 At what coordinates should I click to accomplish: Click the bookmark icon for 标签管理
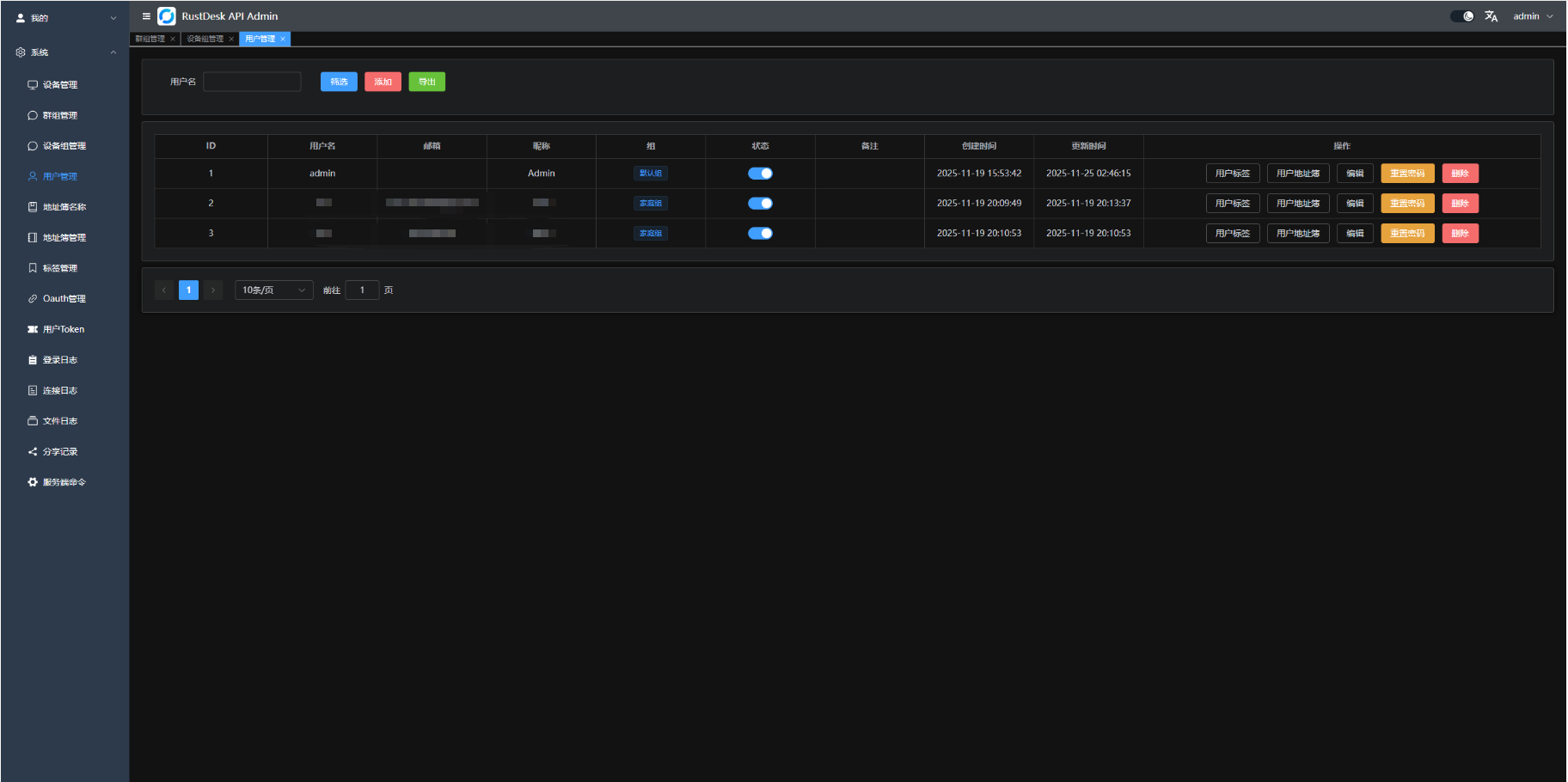[x=33, y=268]
